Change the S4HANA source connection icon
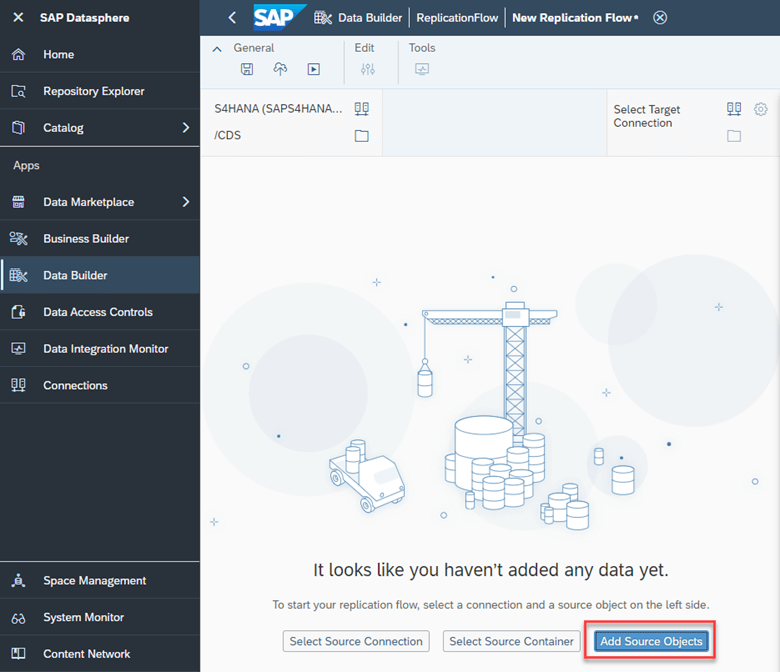The image size is (780, 672). (362, 109)
